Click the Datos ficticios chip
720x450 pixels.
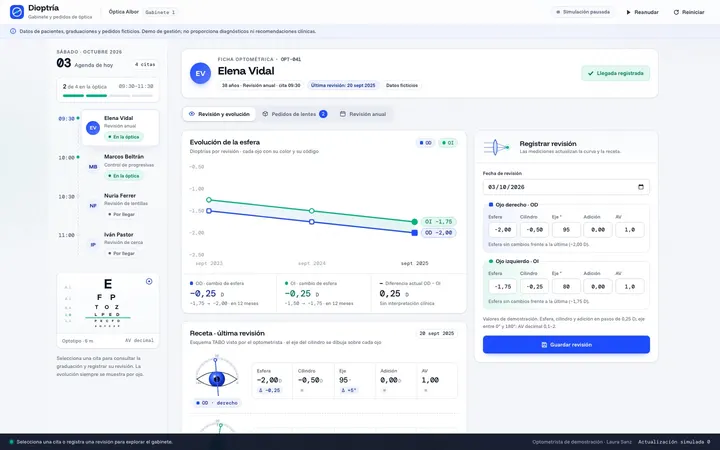coord(402,85)
